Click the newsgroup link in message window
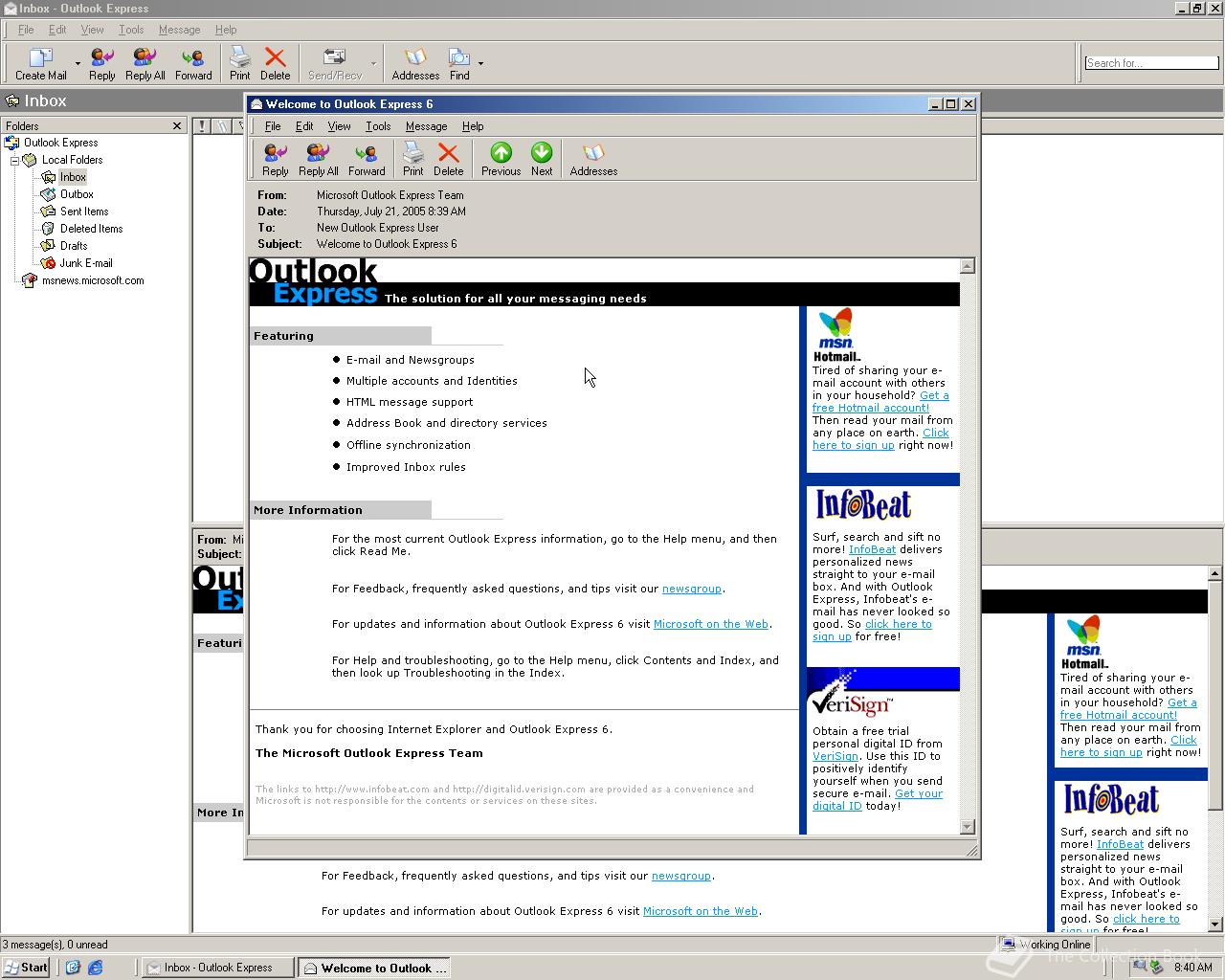The image size is (1225, 980). (x=691, y=589)
